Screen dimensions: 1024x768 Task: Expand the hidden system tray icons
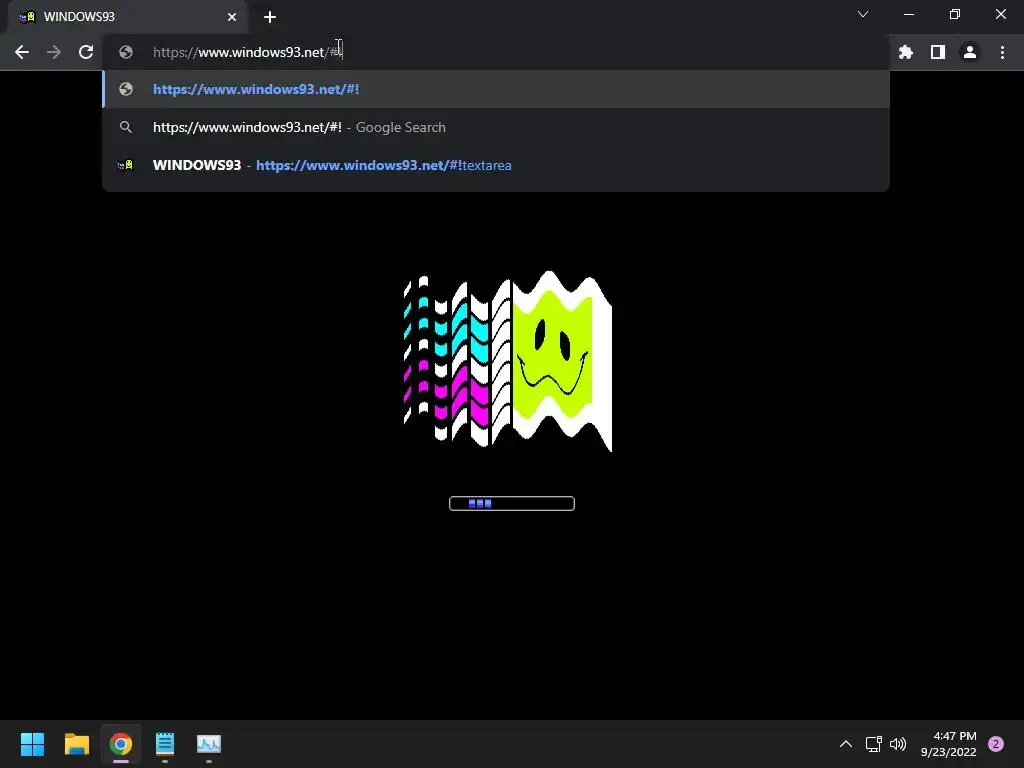point(845,744)
